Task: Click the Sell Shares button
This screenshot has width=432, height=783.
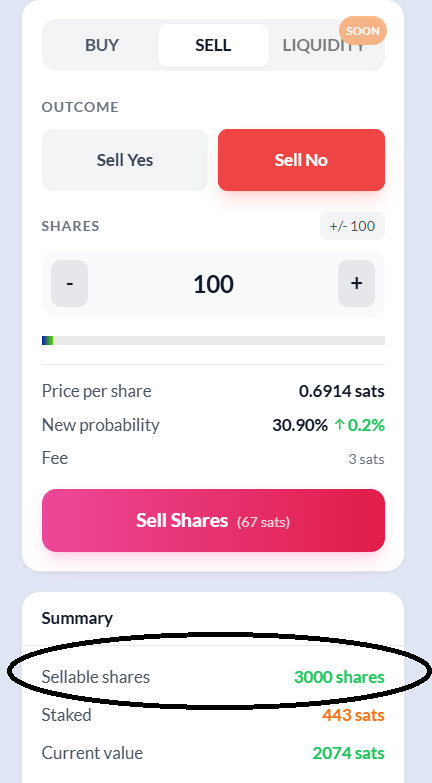Action: tap(213, 520)
